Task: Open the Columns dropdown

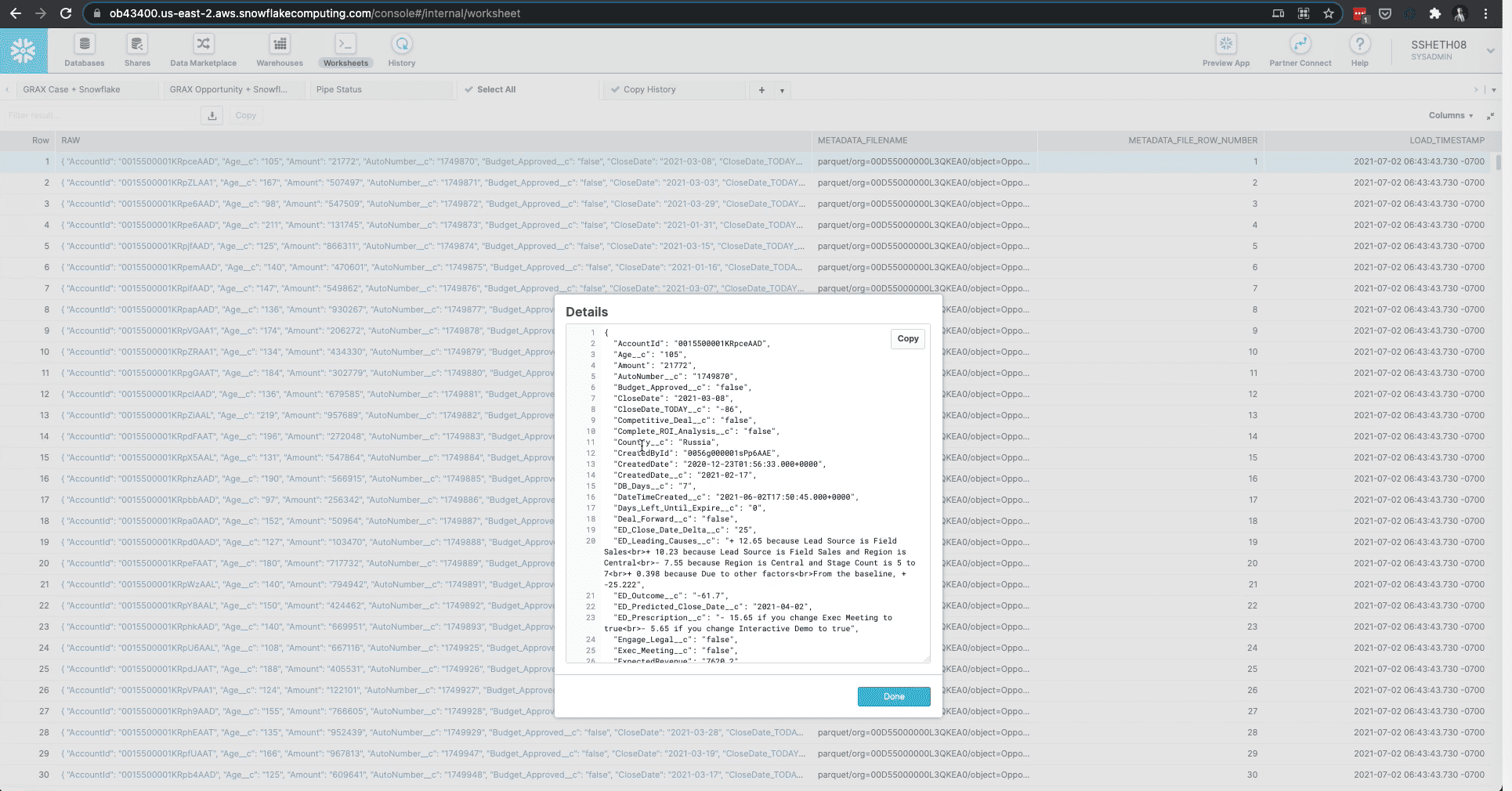Action: (1450, 116)
